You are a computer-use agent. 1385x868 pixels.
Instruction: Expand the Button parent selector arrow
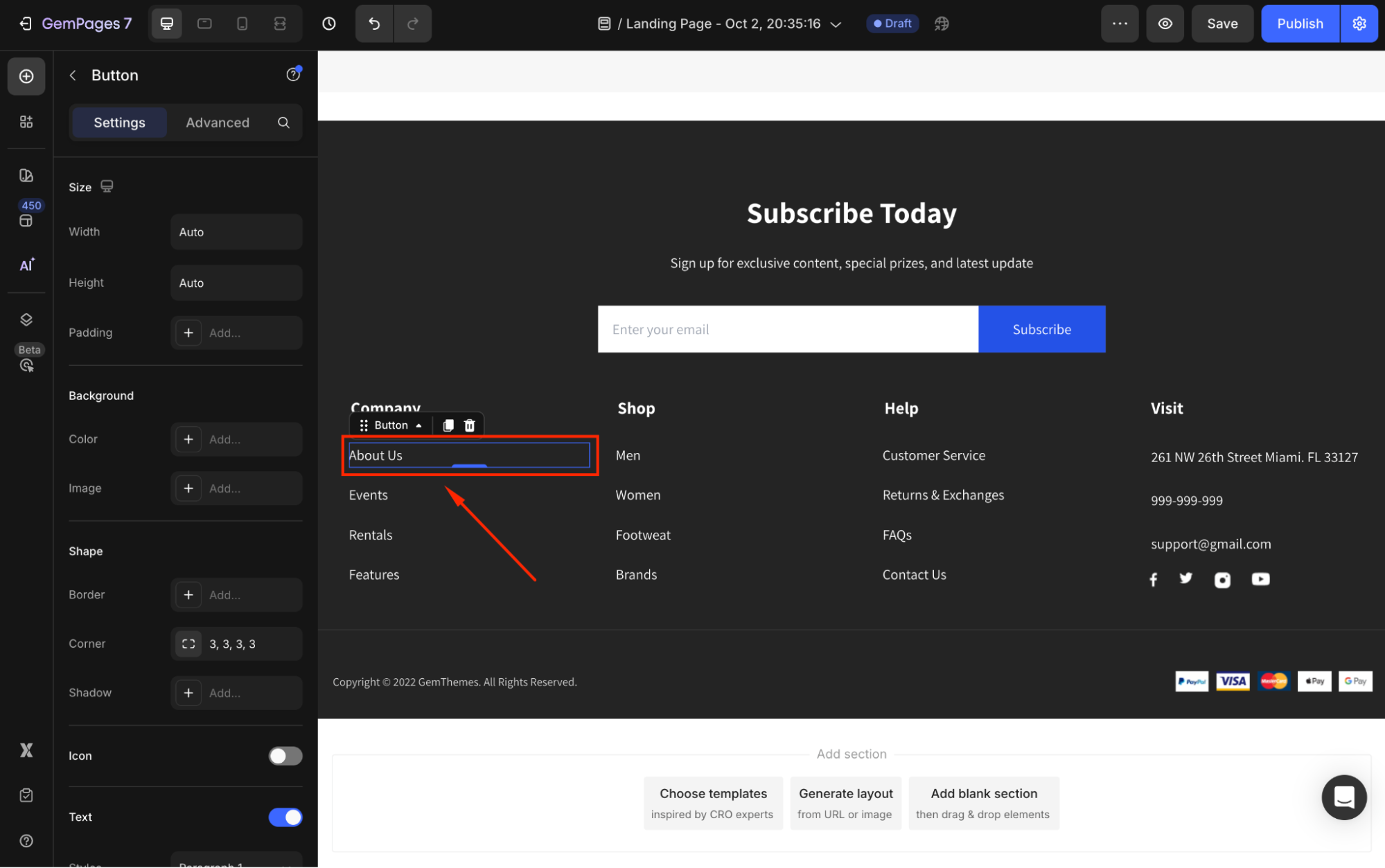pos(418,425)
